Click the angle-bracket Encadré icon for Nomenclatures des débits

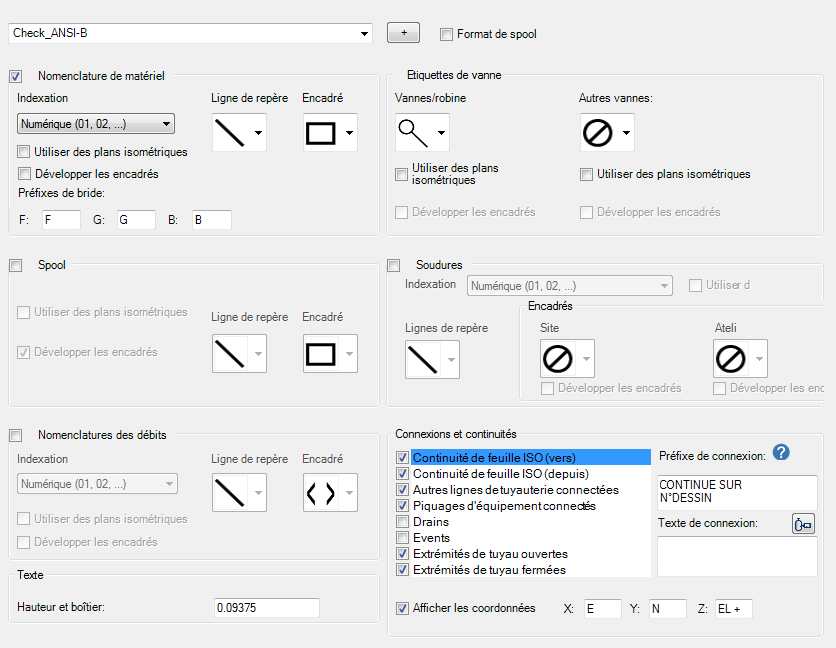pos(320,492)
